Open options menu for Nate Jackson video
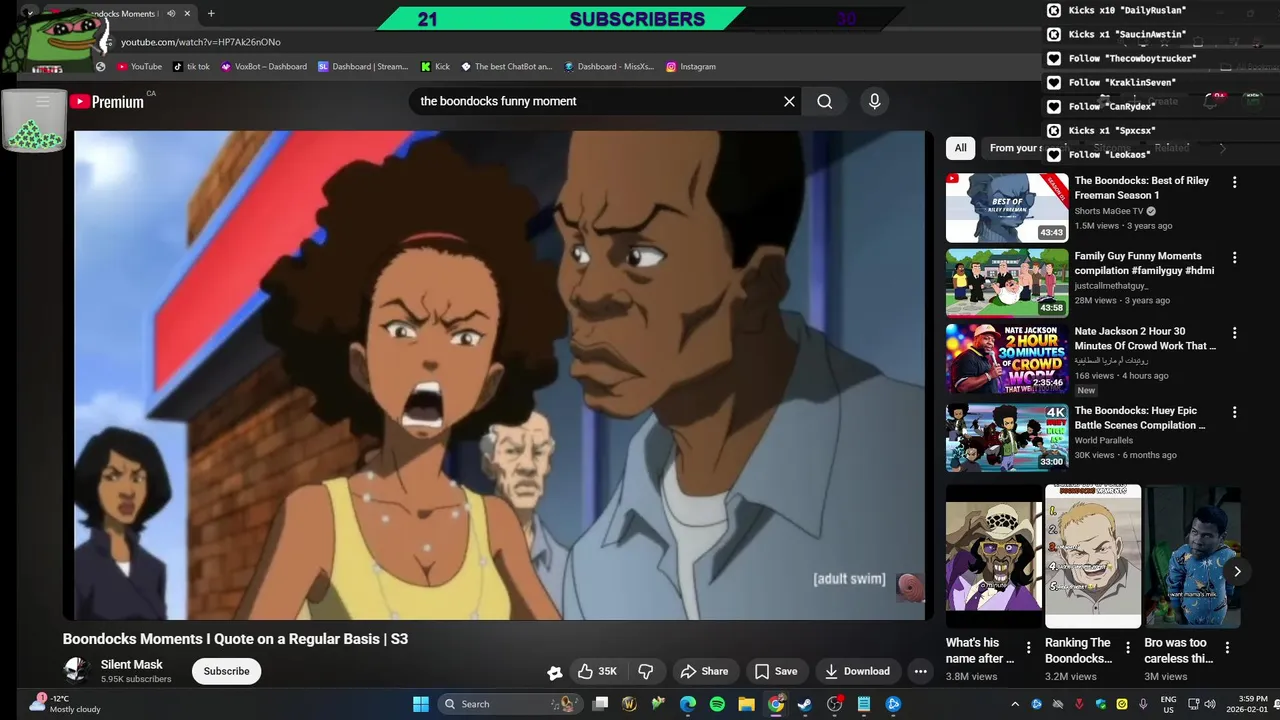 click(x=1234, y=332)
